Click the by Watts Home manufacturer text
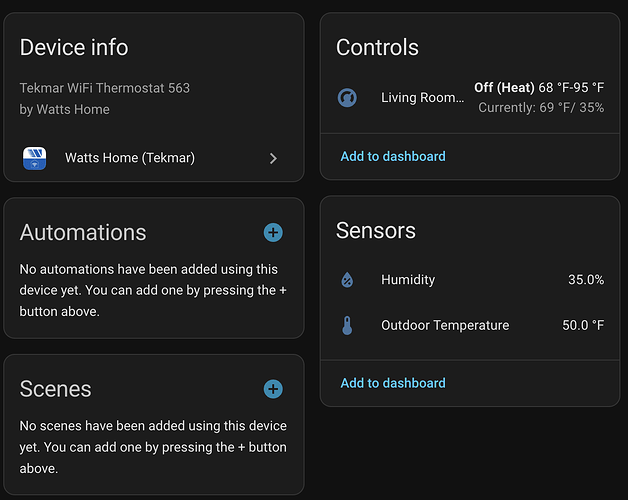 point(64,109)
